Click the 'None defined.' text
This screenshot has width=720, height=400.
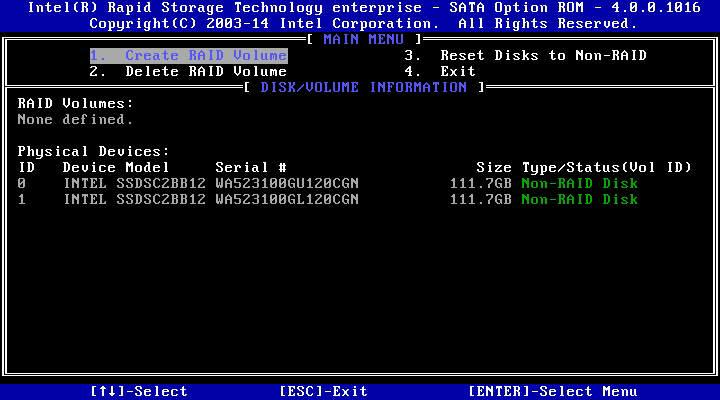[75, 119]
